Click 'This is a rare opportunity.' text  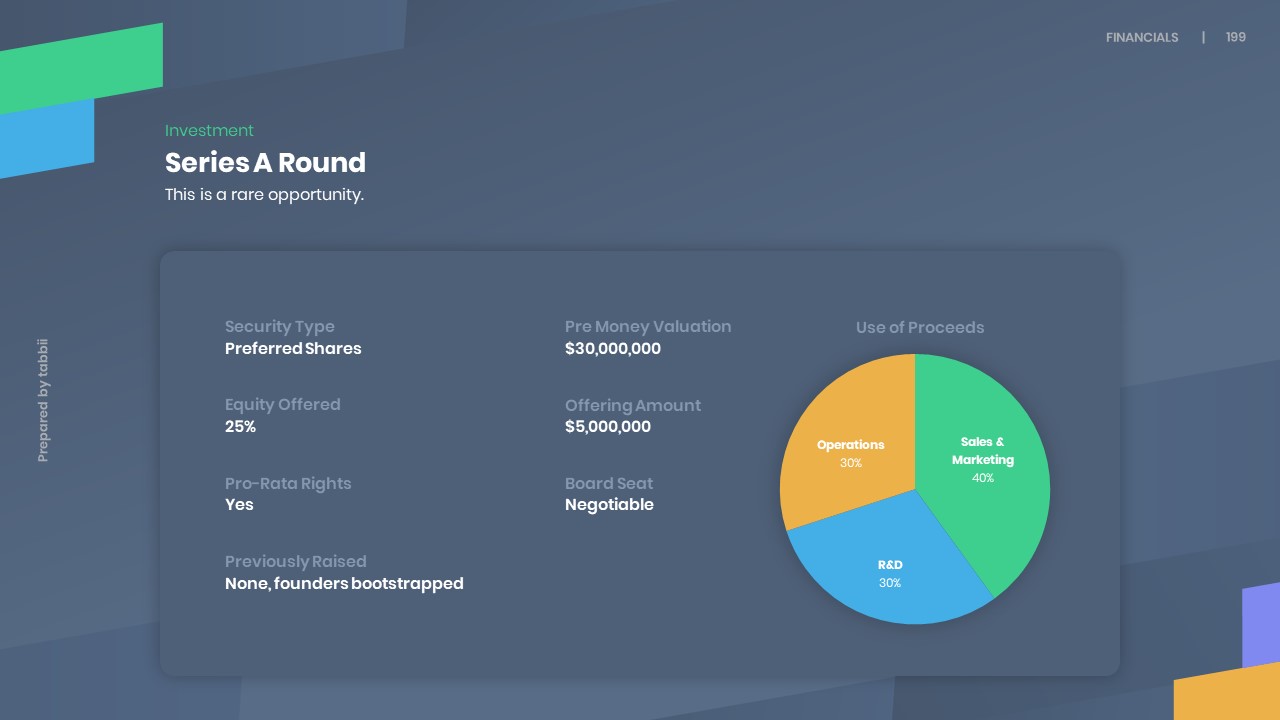point(264,194)
